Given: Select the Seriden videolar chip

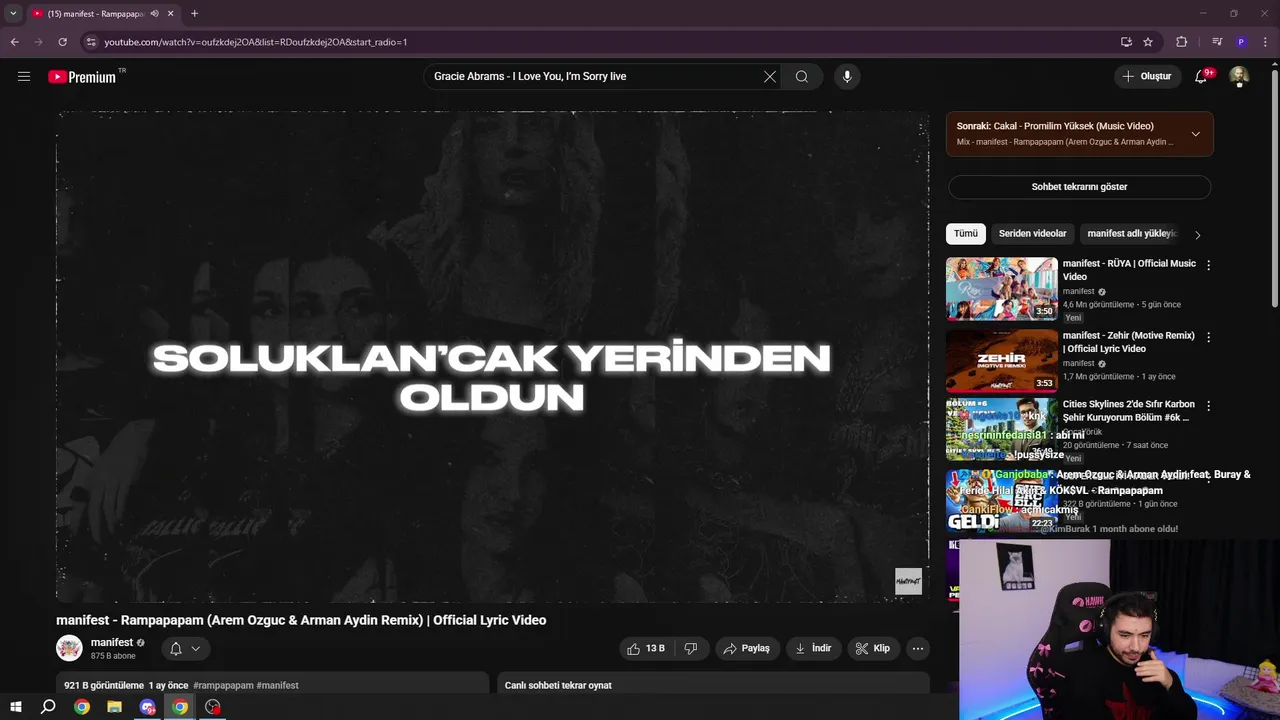Looking at the screenshot, I should (x=1033, y=234).
